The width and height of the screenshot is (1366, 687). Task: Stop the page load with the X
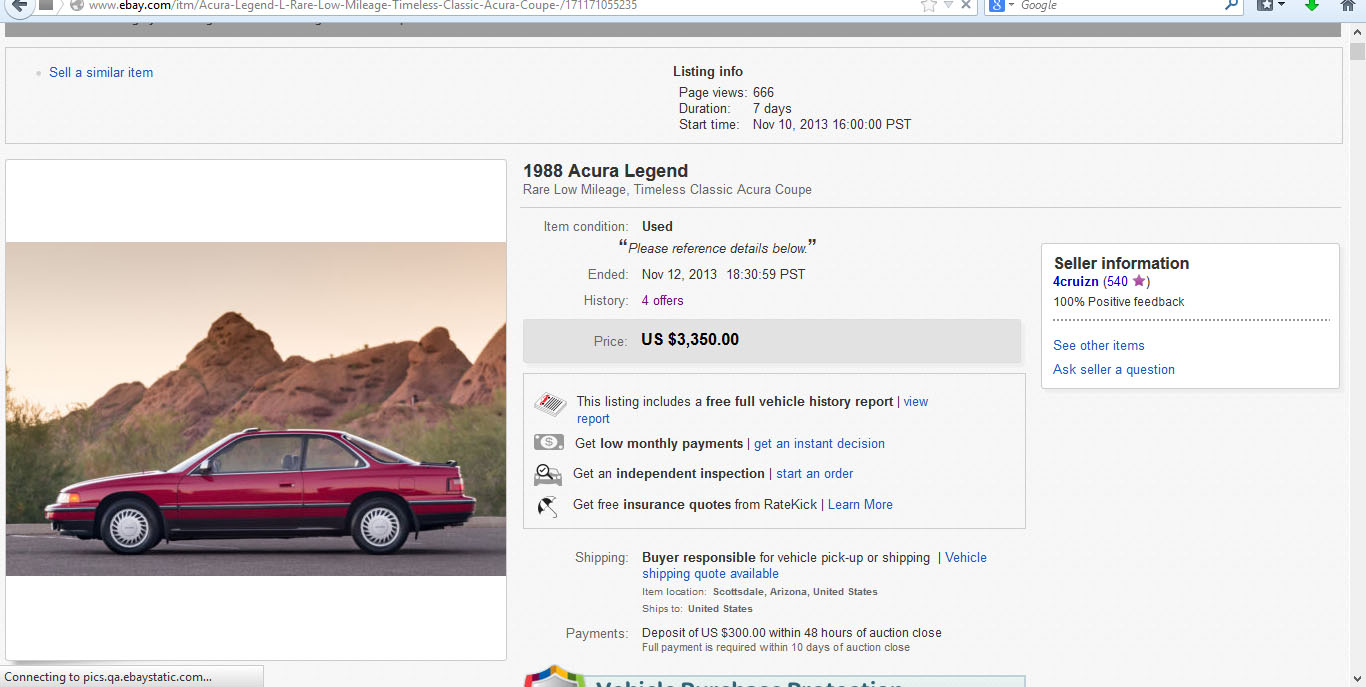coord(966,5)
